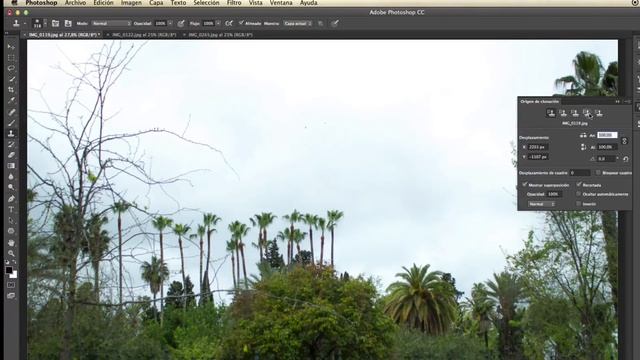Select the Hand tool
Viewport: 640px width, 360px height.
(11, 243)
